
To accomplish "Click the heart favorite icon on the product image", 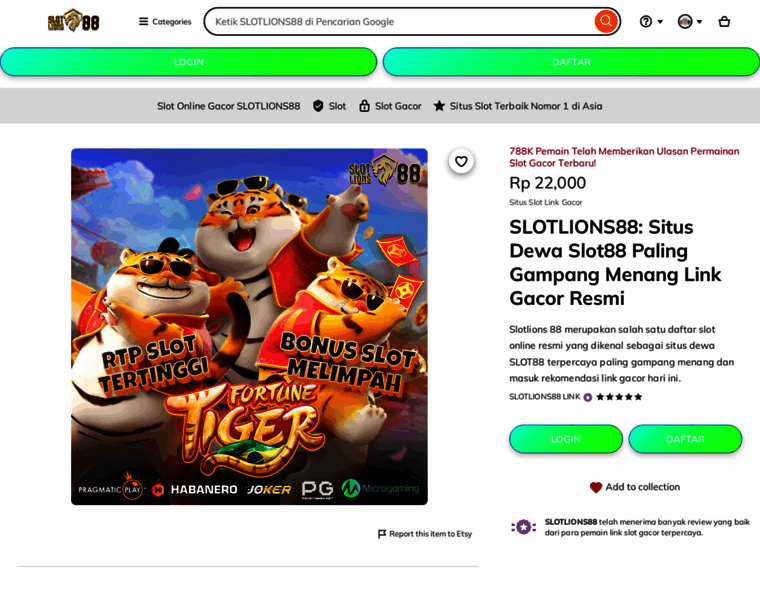I will pyautogui.click(x=461, y=161).
